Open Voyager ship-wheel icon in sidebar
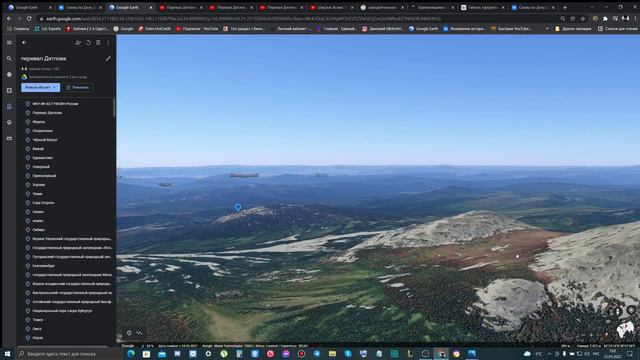Viewport: 640px width, 360px height. [9, 75]
